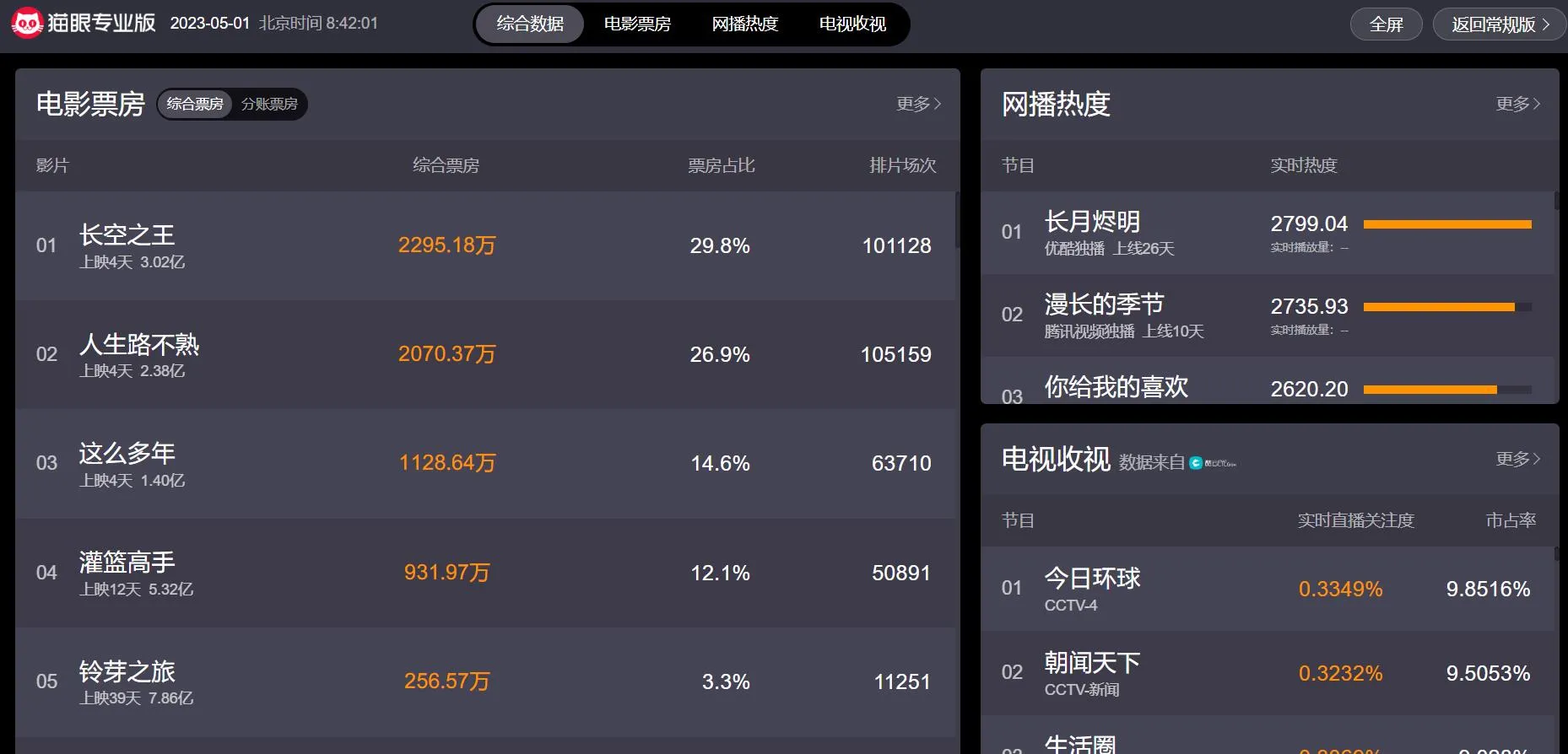Click the 铃芽之旅 movie title

127,671
